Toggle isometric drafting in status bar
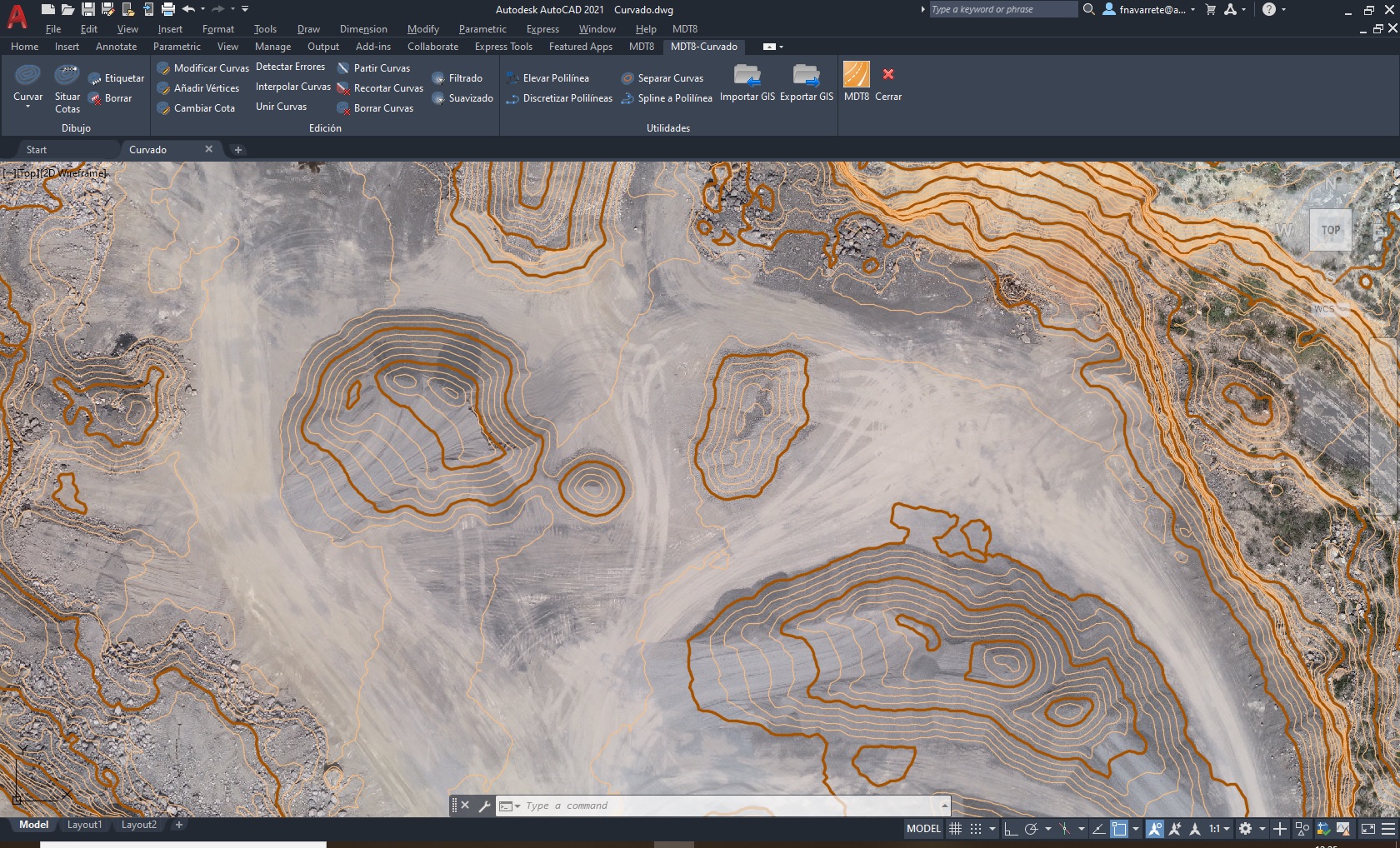The width and height of the screenshot is (1400, 848). [x=1064, y=829]
